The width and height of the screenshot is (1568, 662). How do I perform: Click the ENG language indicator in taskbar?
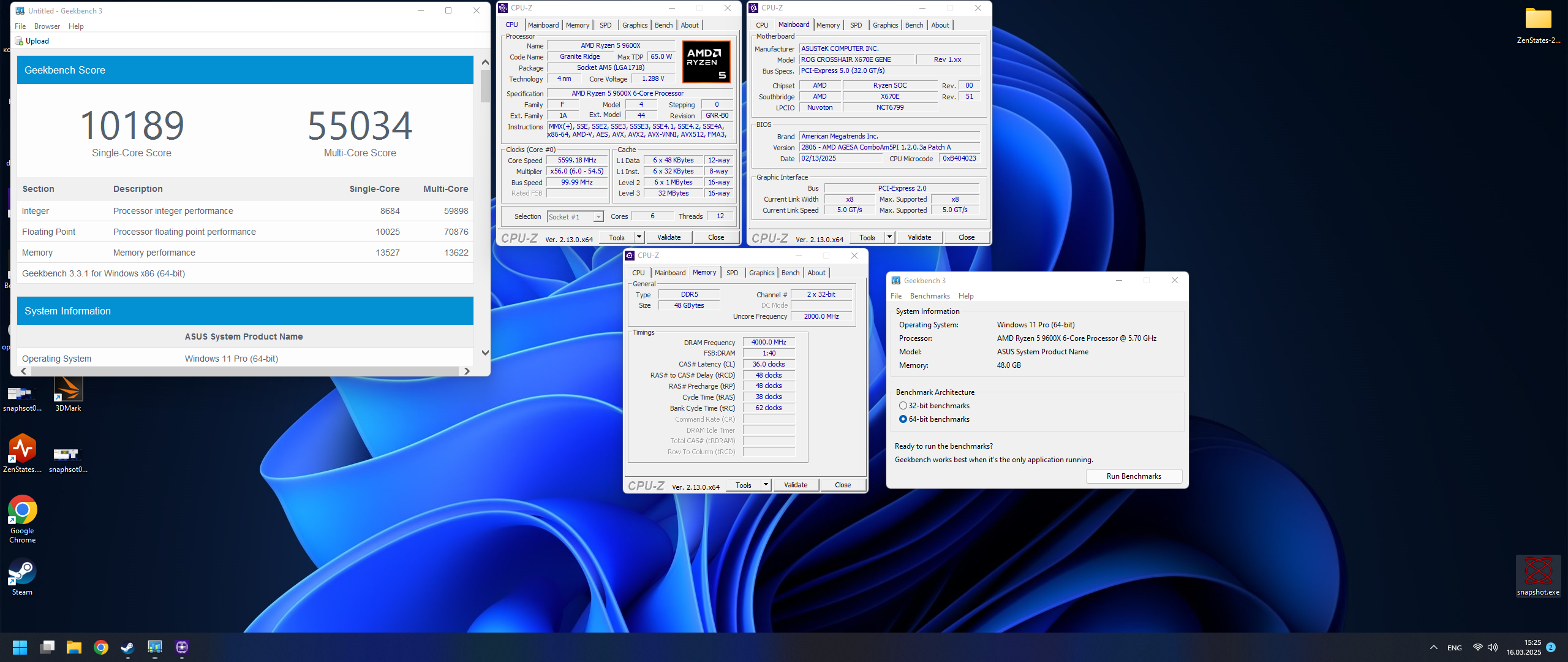tap(1455, 648)
